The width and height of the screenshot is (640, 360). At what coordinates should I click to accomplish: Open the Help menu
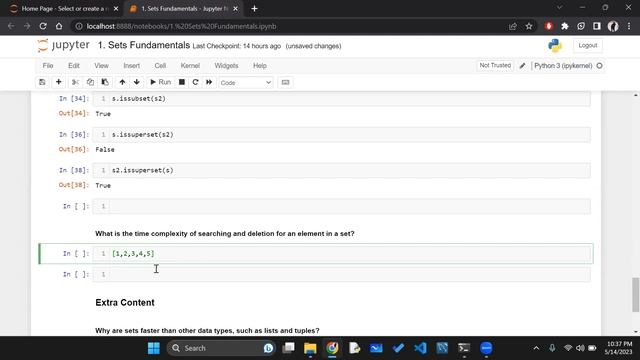(260, 66)
